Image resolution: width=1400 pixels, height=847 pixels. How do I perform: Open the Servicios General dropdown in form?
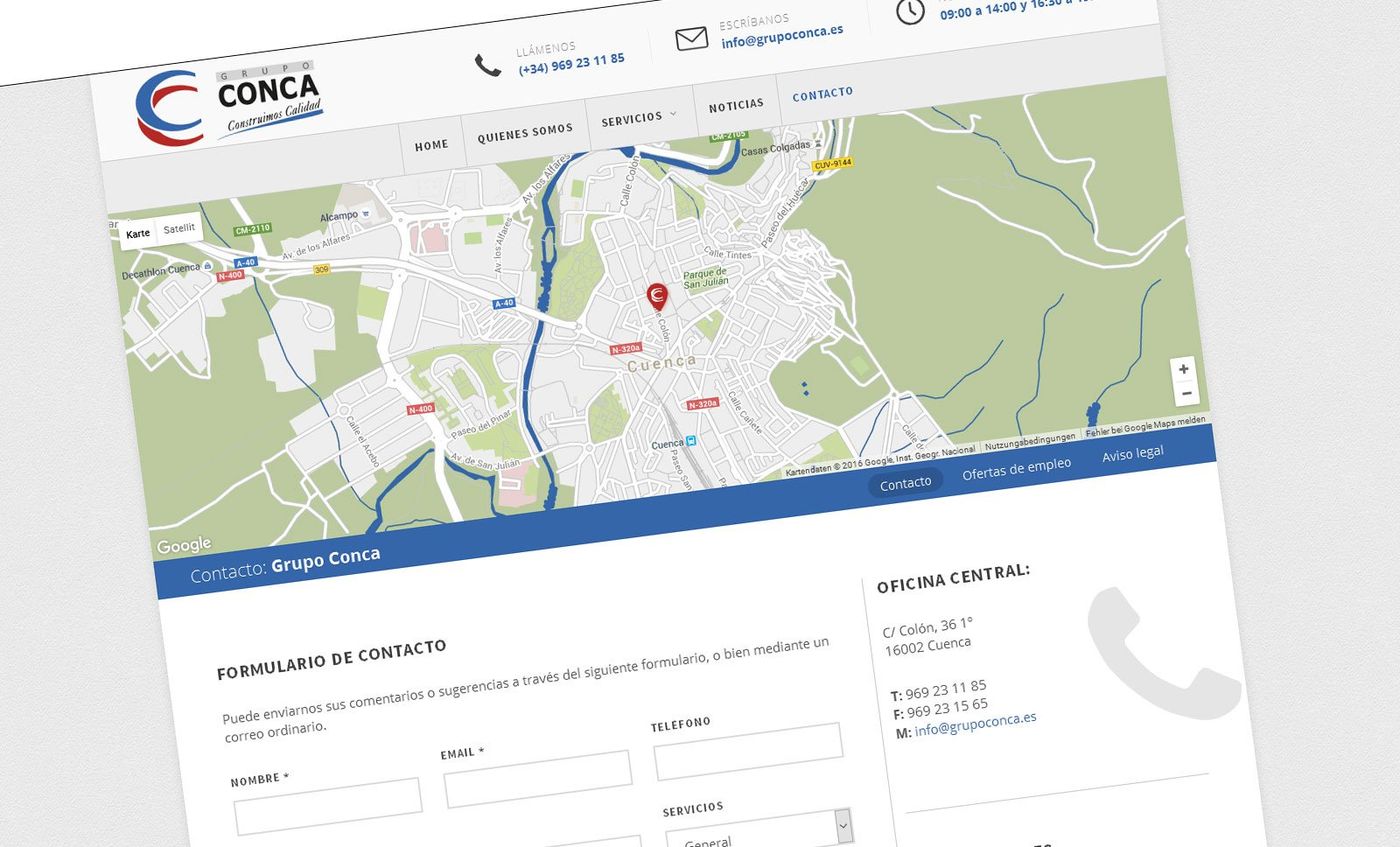tap(758, 832)
